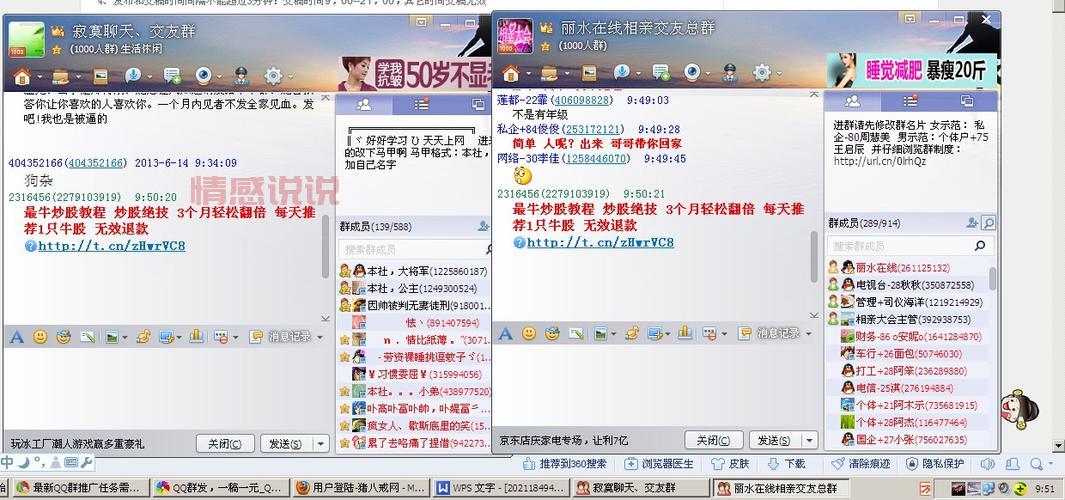Viewport: 1065px width, 500px height.
Task: Open the WPS 文字 taskbar button
Action: 499,488
